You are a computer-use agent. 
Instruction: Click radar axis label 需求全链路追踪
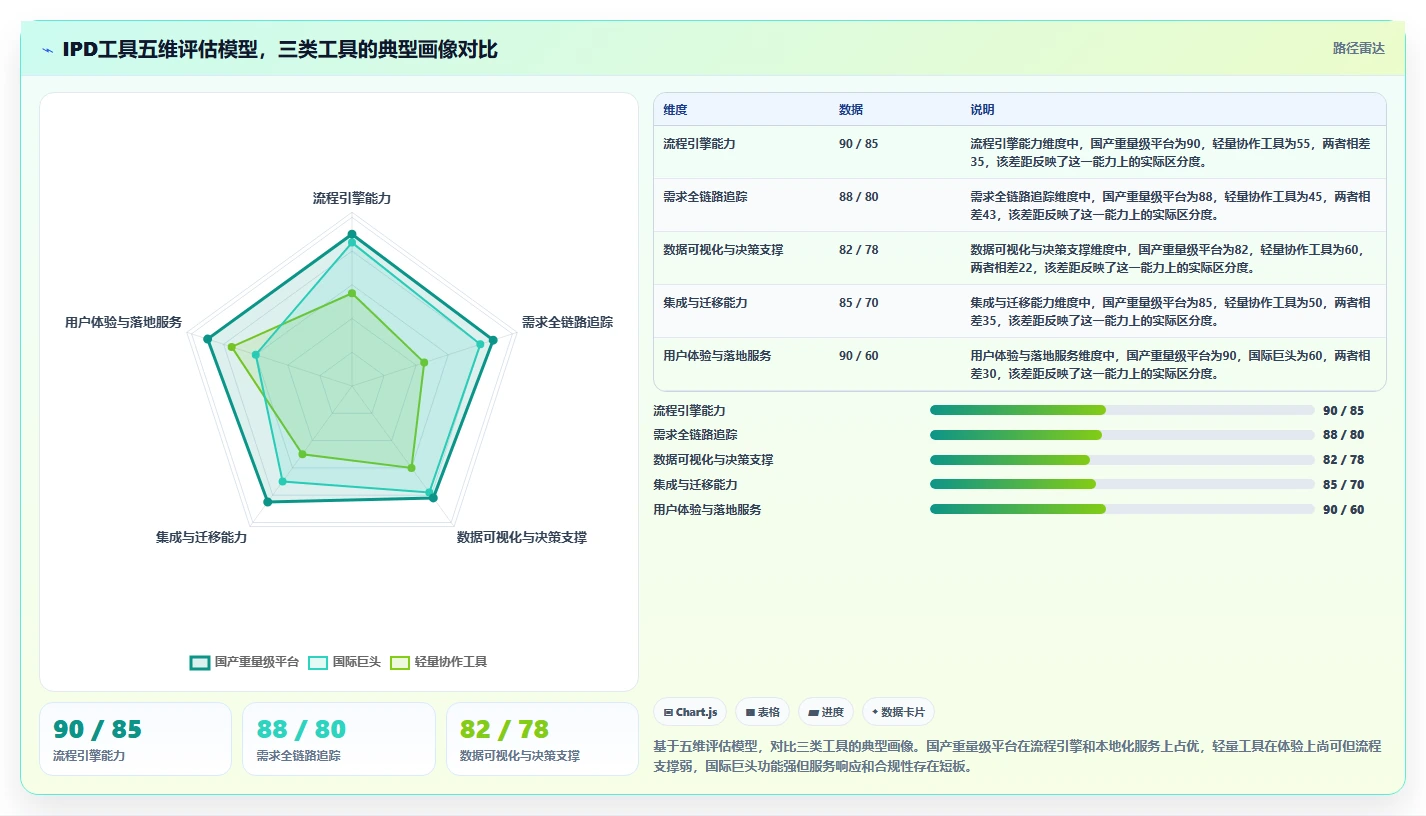[x=567, y=322]
